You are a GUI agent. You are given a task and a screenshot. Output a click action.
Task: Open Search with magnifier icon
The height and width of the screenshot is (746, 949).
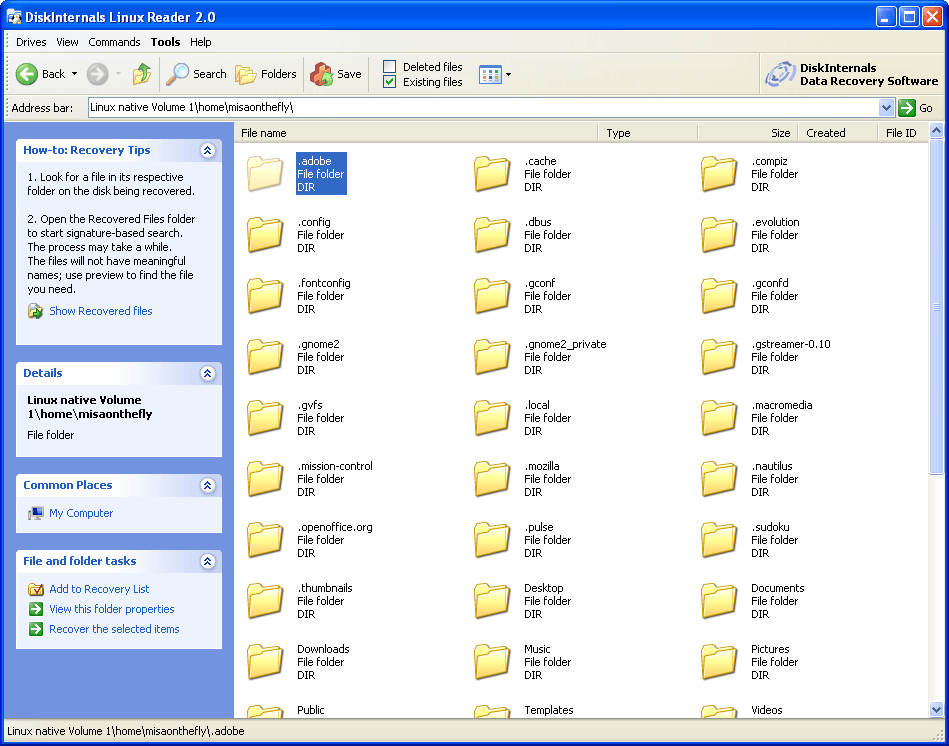(x=178, y=74)
